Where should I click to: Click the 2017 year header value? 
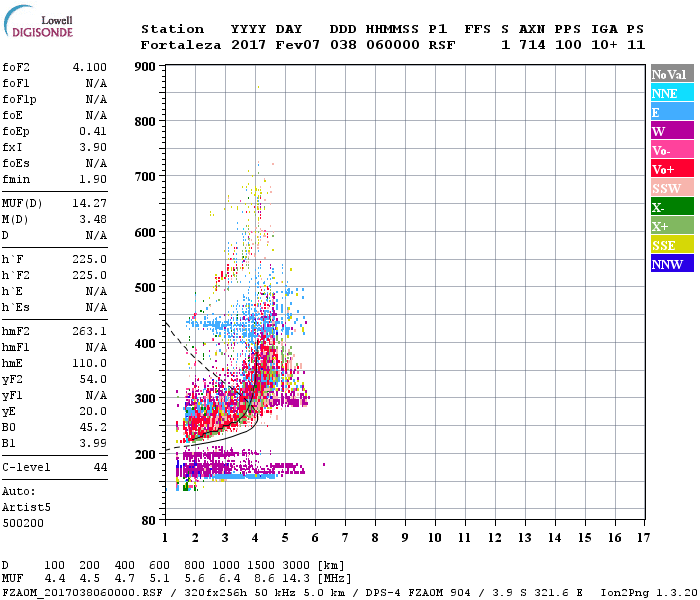249,45
